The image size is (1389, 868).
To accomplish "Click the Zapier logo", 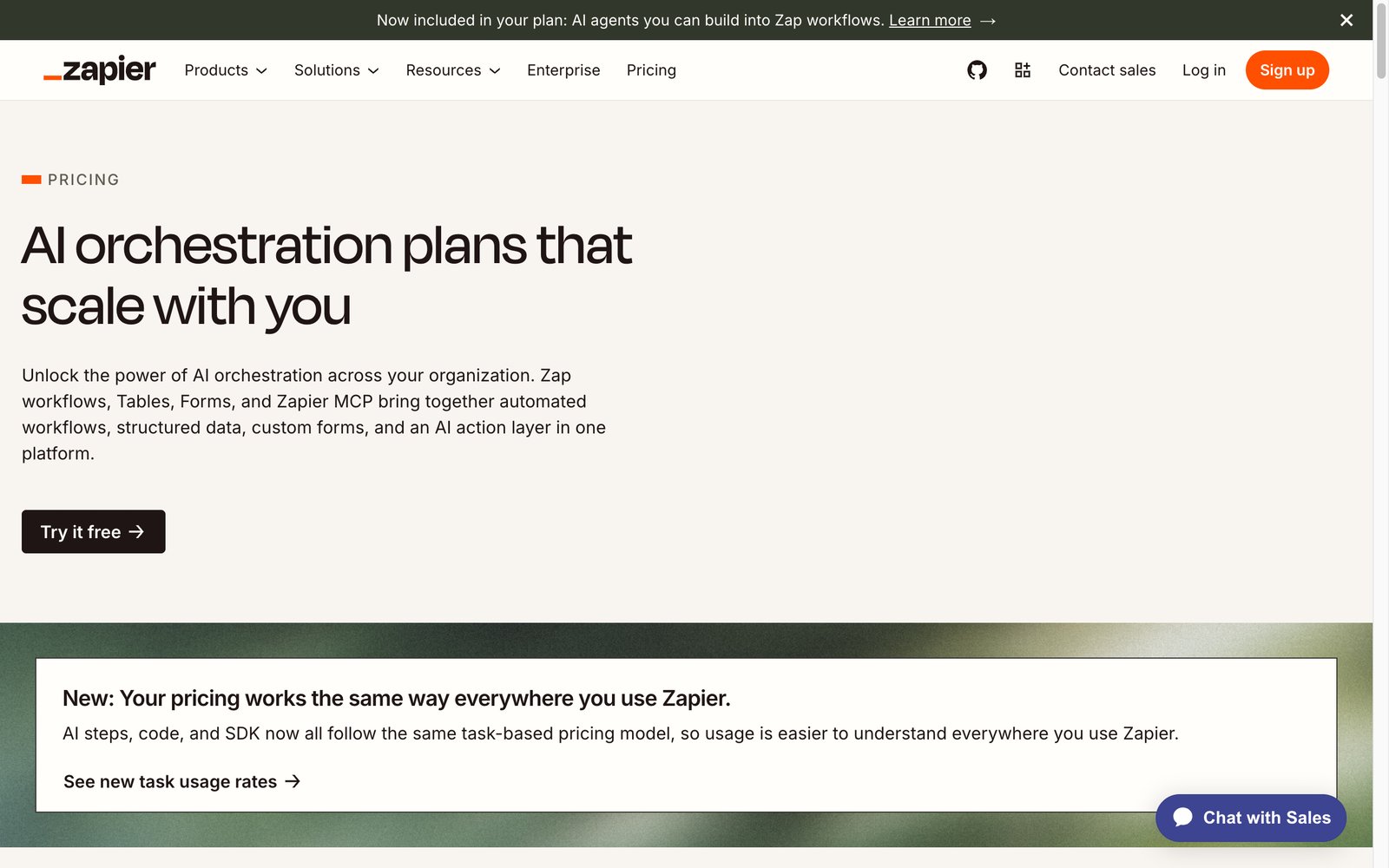I will (100, 70).
